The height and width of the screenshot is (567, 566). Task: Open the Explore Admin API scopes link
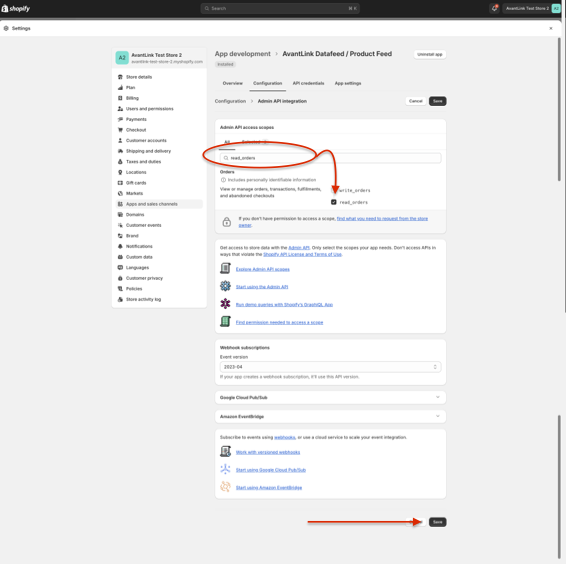click(263, 269)
